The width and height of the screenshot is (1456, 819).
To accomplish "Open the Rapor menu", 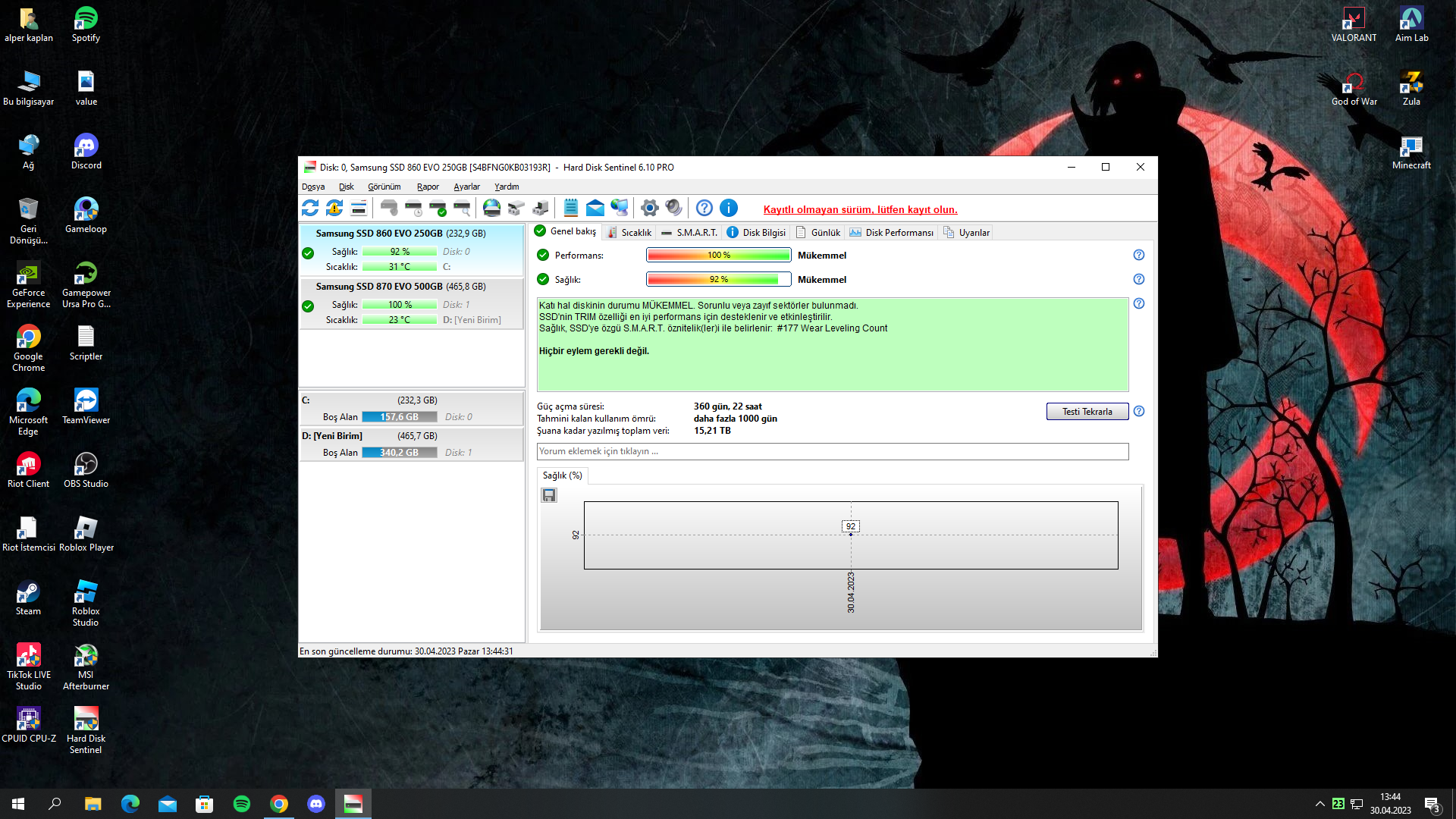I will coord(428,187).
